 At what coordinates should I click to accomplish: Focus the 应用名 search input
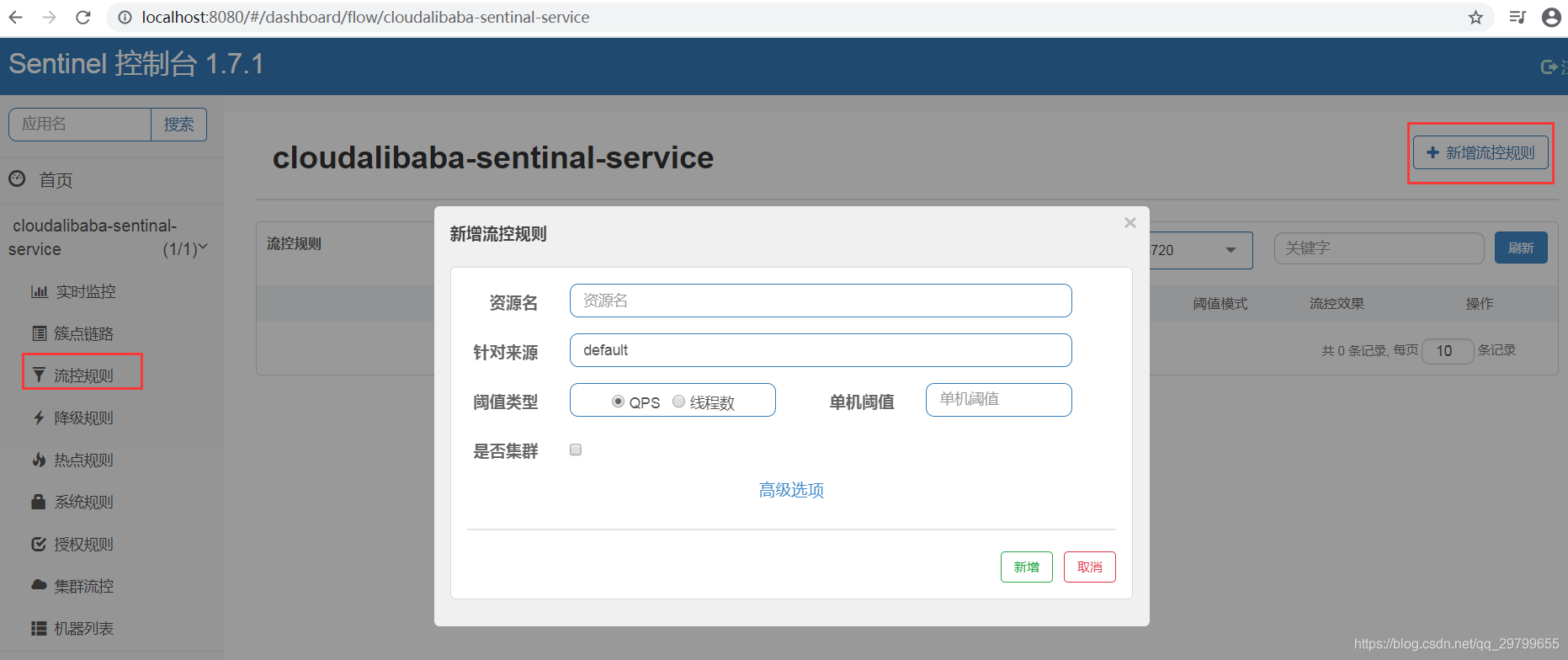tap(80, 125)
